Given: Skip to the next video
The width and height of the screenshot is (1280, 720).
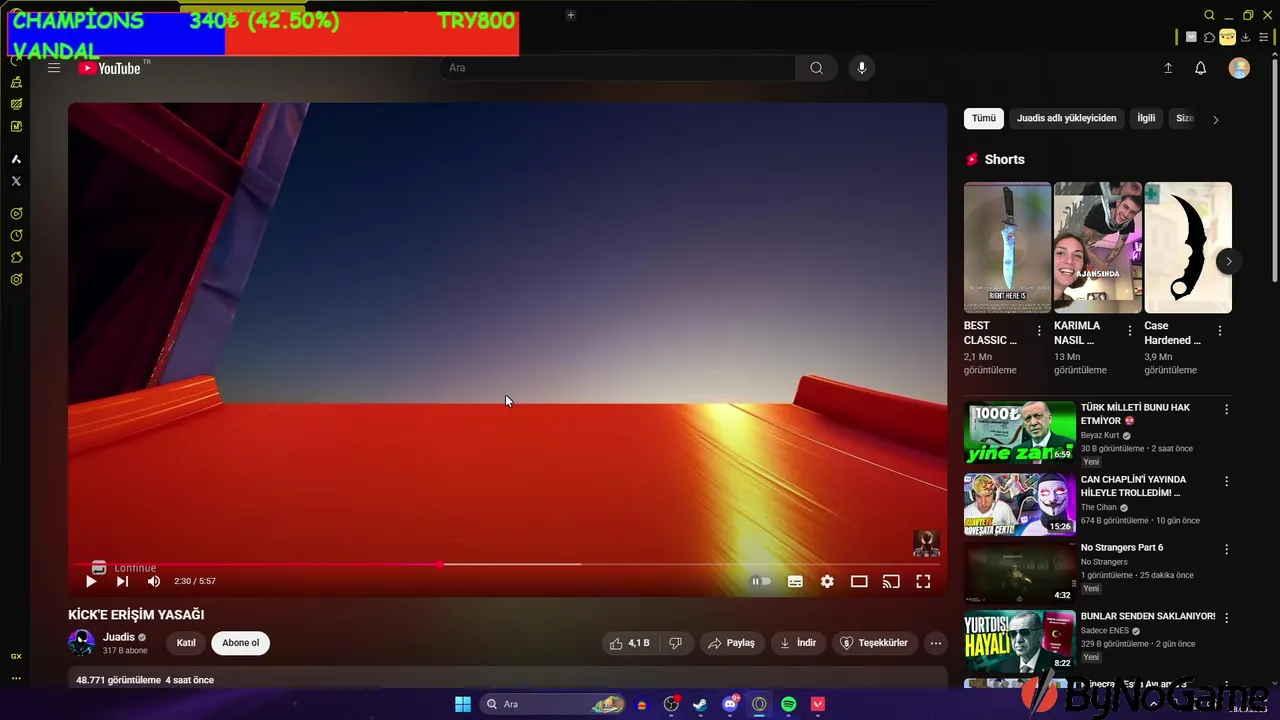Looking at the screenshot, I should click(122, 581).
